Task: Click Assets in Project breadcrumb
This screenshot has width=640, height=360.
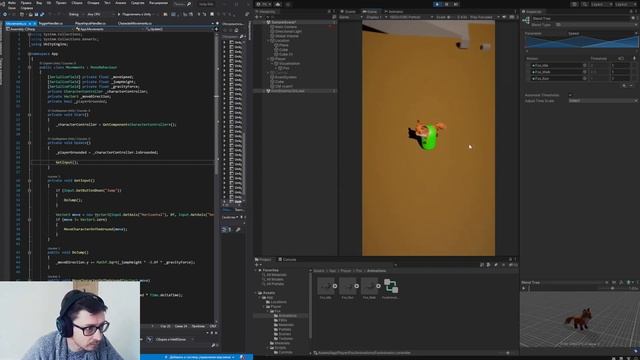Action: click(319, 271)
